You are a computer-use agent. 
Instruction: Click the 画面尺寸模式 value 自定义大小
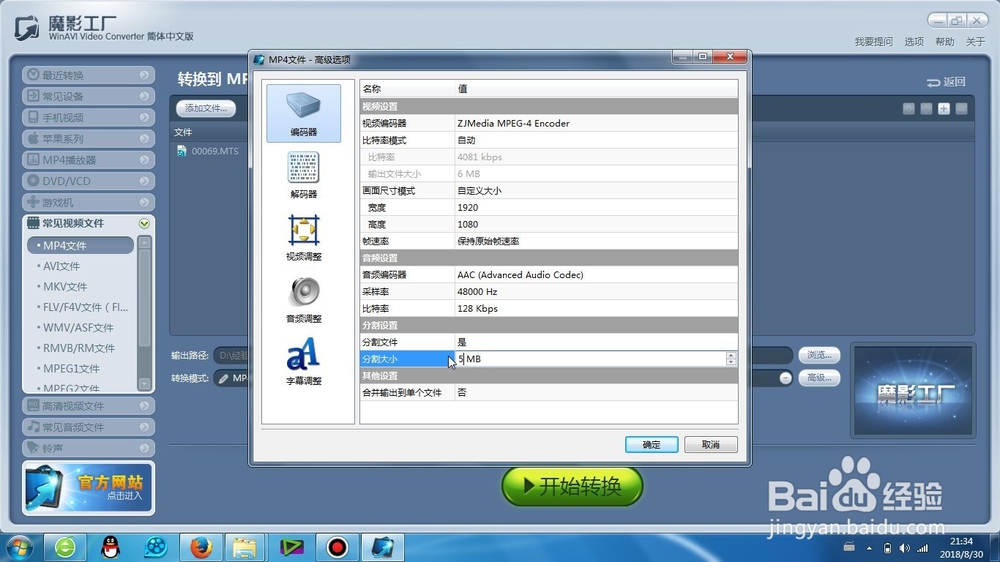click(x=479, y=191)
